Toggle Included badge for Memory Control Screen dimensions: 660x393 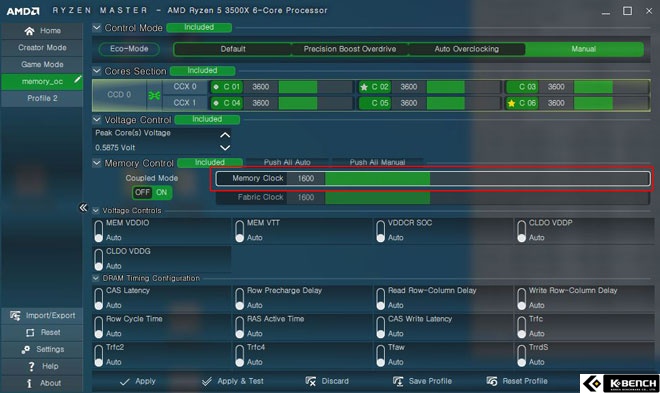tap(210, 162)
